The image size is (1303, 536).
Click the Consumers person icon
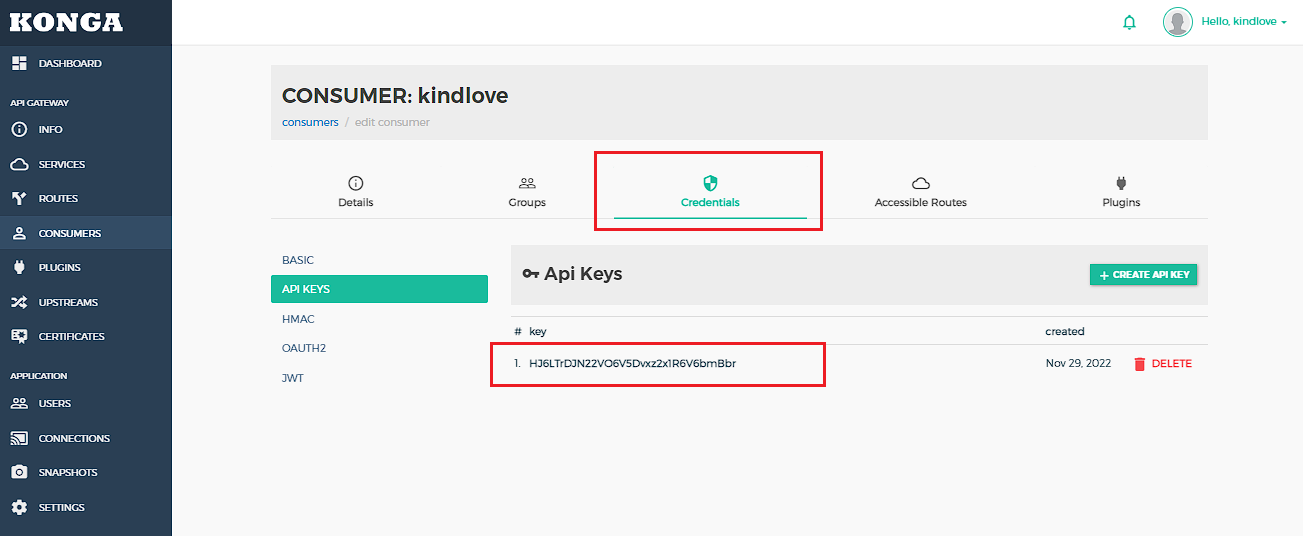click(x=19, y=233)
